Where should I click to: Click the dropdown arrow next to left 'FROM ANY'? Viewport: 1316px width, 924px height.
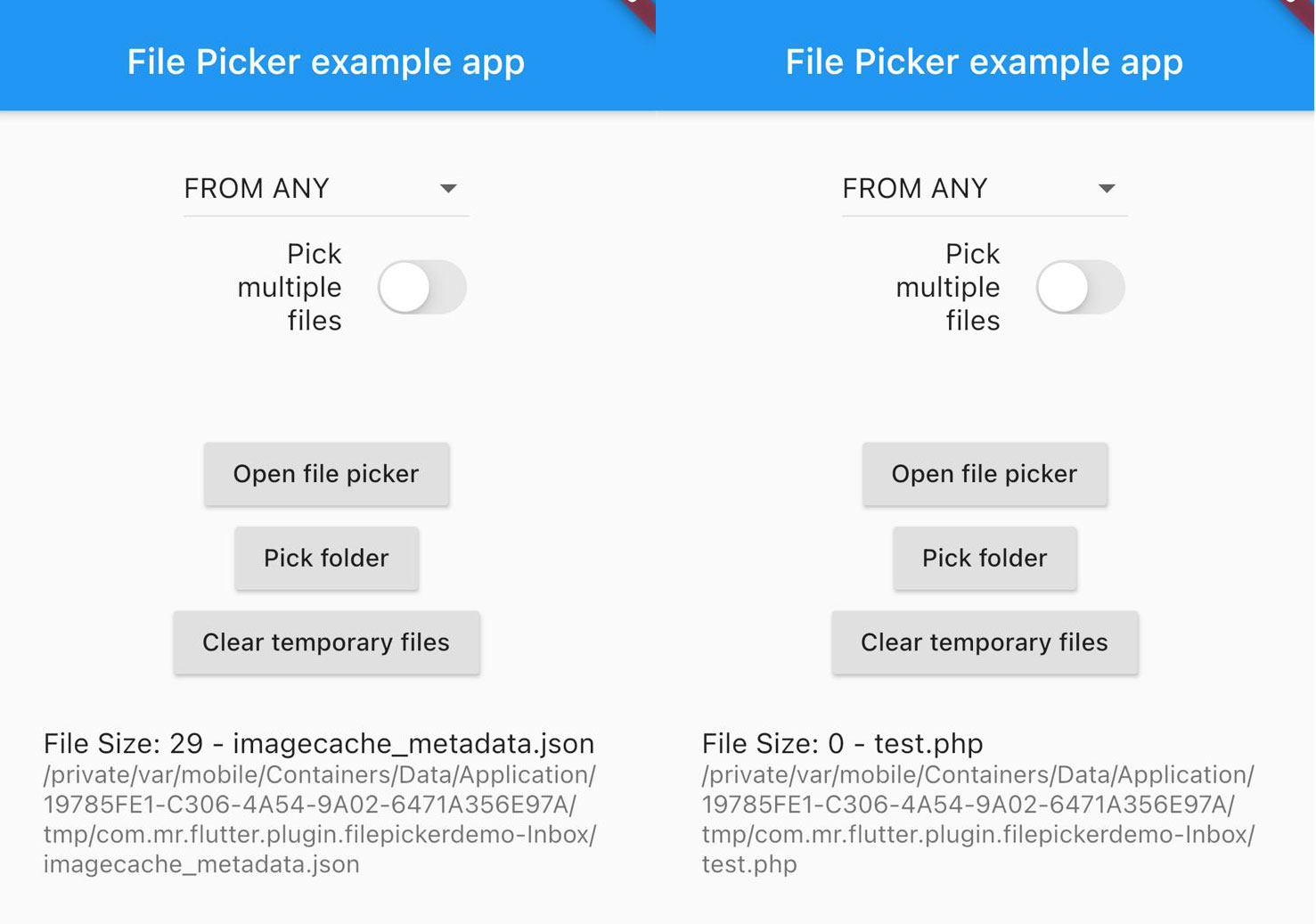tap(450, 189)
